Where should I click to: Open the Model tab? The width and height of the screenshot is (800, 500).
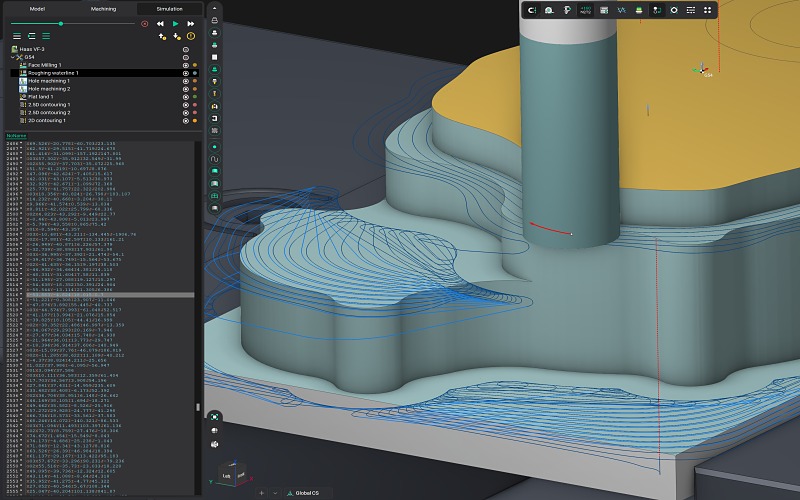pyautogui.click(x=37, y=8)
